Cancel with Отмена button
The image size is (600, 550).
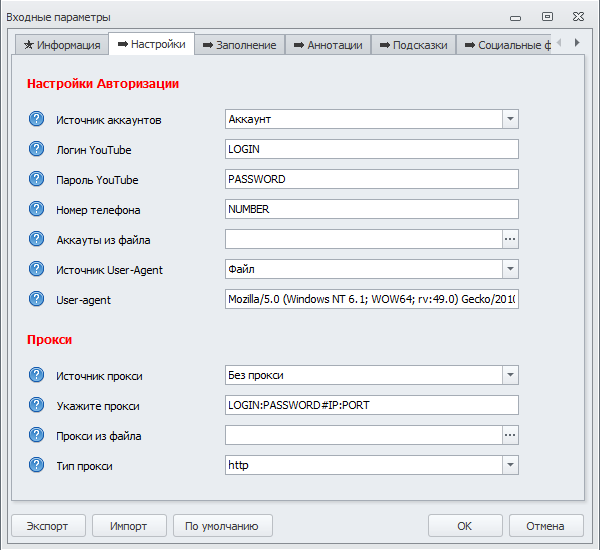pos(546,526)
